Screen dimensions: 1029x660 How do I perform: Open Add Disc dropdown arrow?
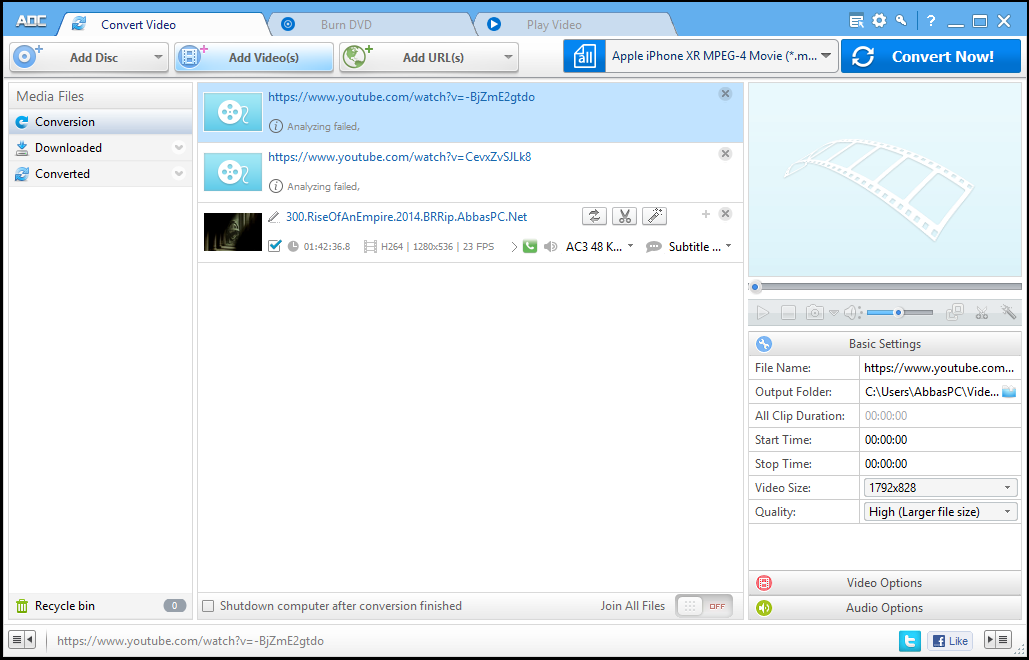click(158, 58)
